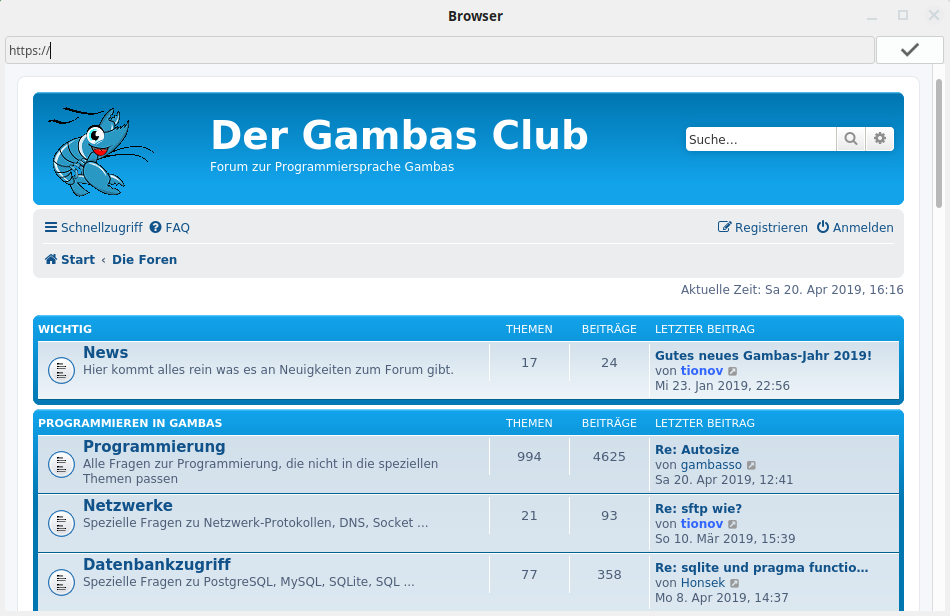The width and height of the screenshot is (950, 616).
Task: View latest post icon in News row
Action: click(x=732, y=371)
